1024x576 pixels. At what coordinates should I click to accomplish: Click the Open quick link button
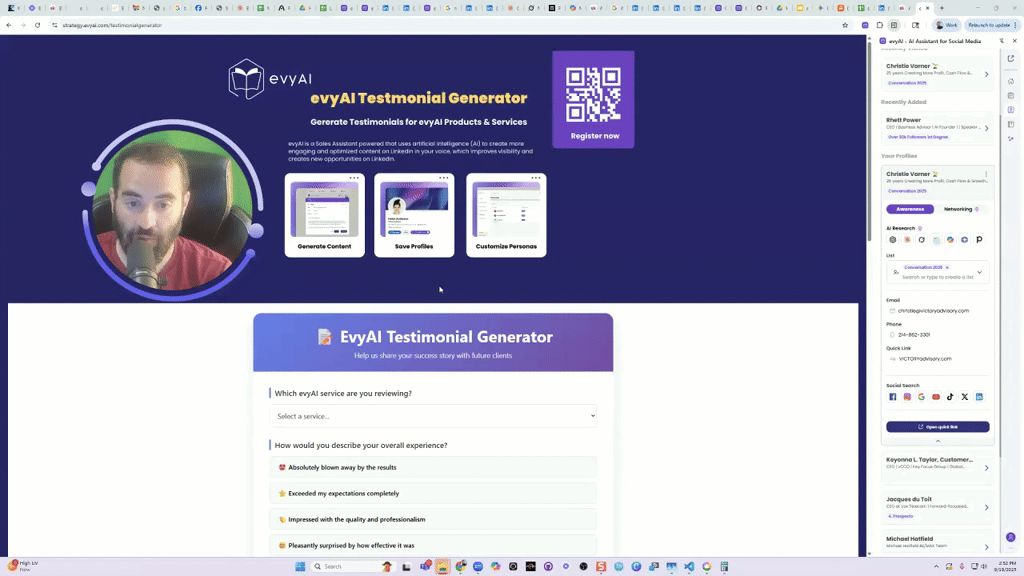(x=938, y=426)
